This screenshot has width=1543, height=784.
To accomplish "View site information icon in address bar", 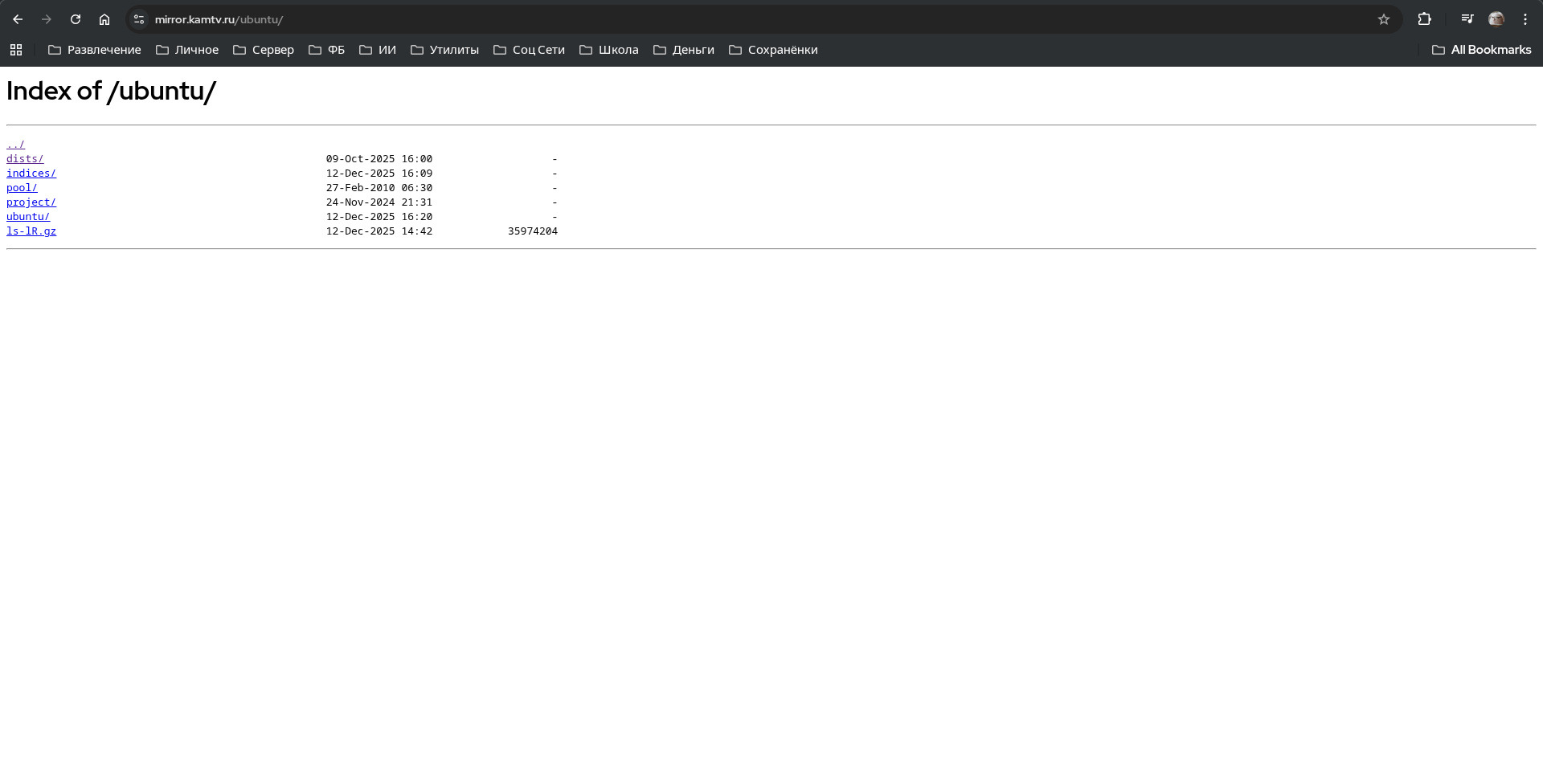I will 139,19.
